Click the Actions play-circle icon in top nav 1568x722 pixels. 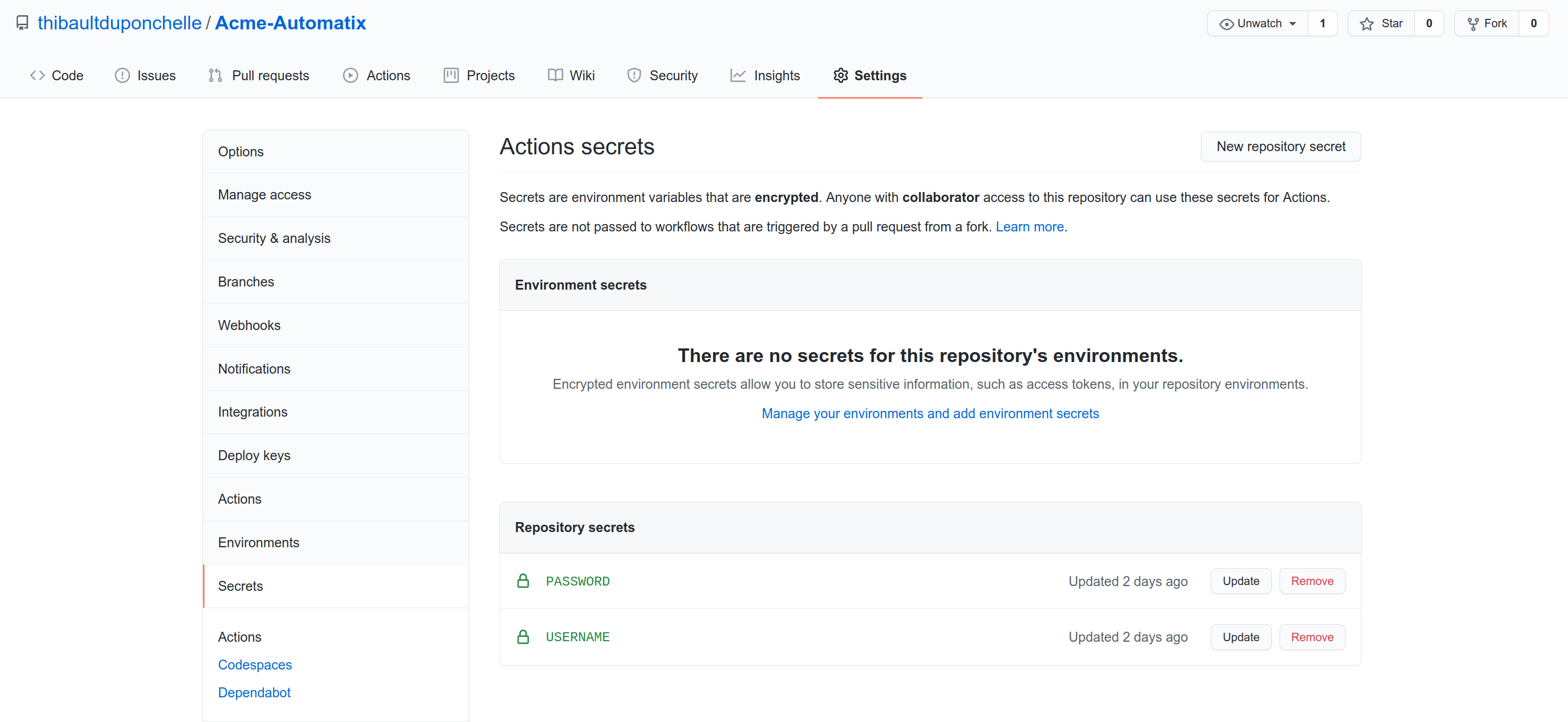tap(351, 76)
